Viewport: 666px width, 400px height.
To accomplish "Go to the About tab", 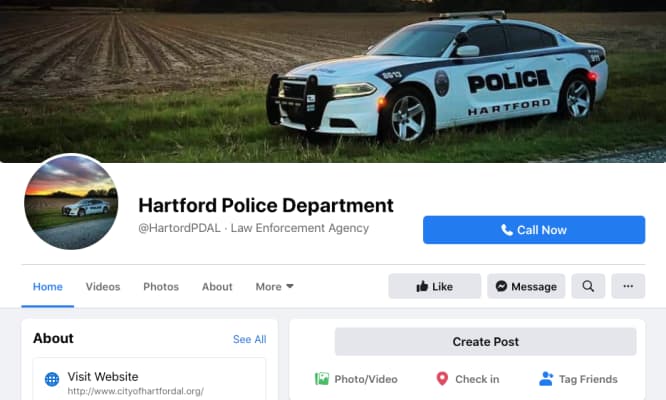I will 217,287.
